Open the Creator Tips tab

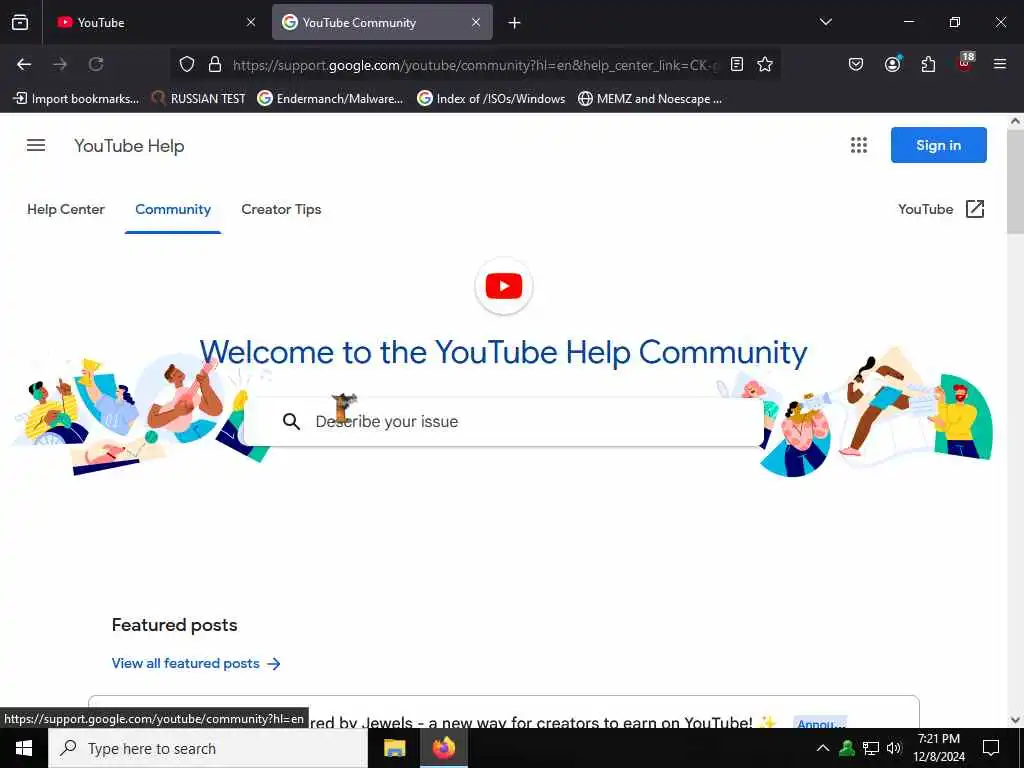click(281, 210)
